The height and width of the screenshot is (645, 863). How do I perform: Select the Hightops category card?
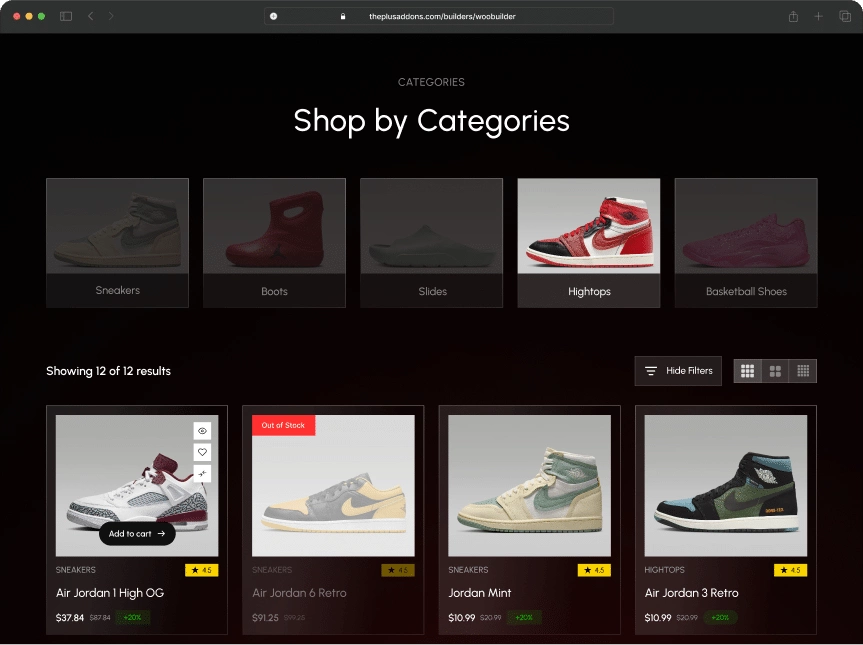pyautogui.click(x=589, y=243)
